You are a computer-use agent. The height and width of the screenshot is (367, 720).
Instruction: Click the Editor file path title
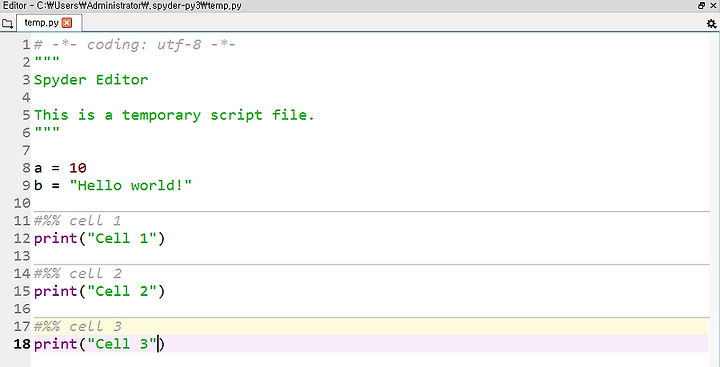pos(122,6)
